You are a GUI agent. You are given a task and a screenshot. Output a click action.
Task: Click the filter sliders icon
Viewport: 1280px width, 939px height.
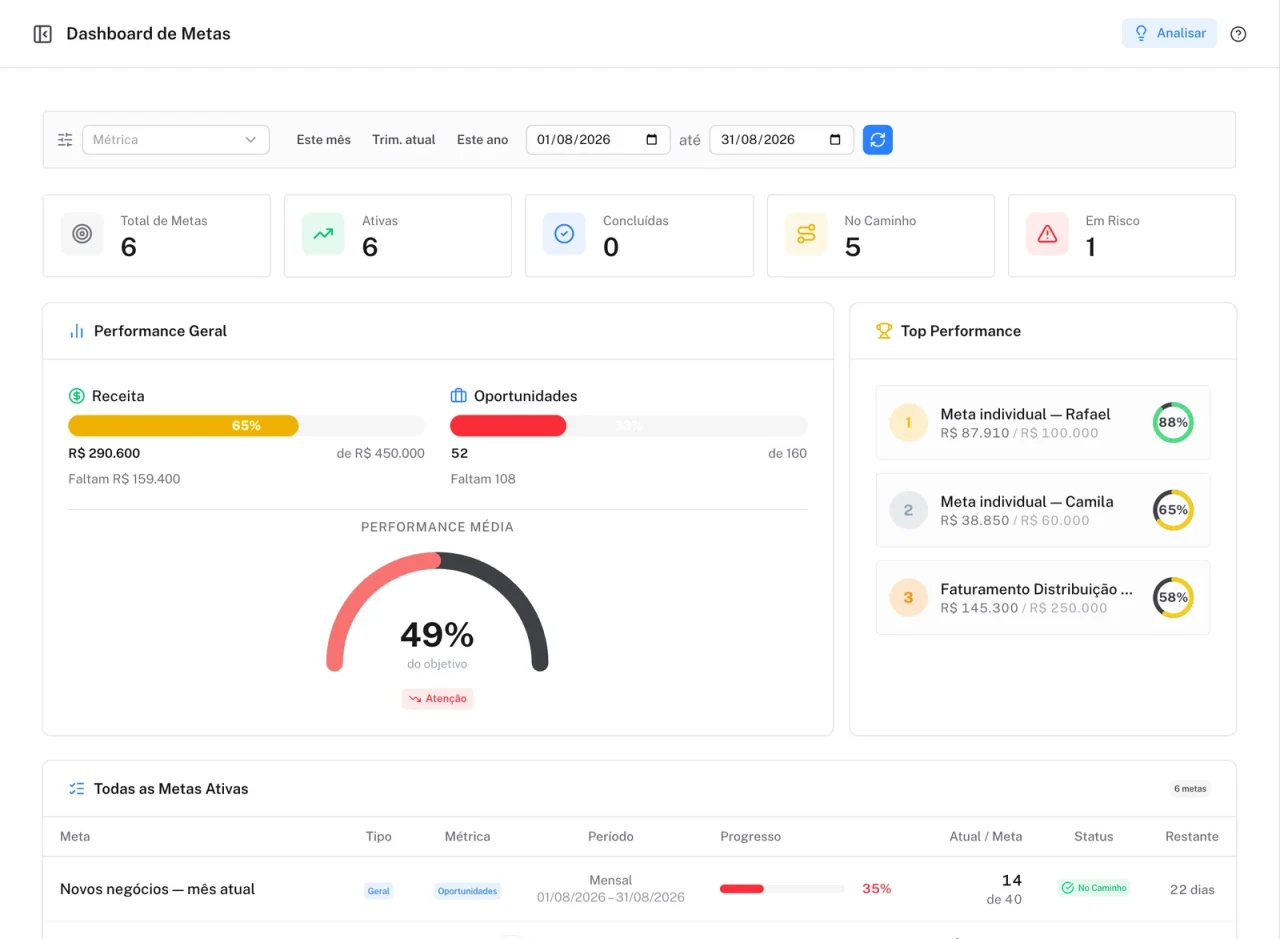[65, 140]
